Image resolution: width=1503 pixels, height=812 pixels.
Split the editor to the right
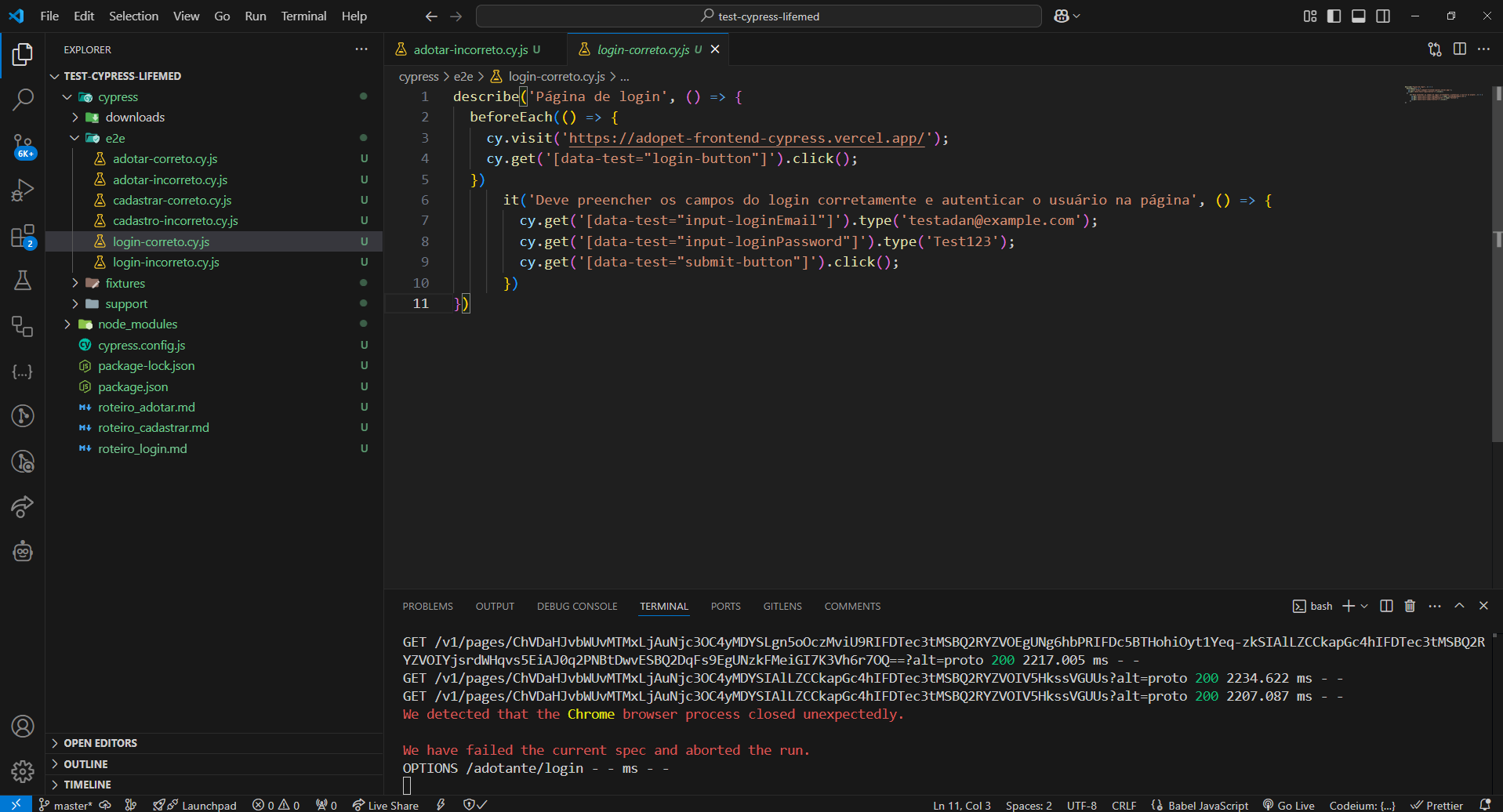(x=1460, y=49)
